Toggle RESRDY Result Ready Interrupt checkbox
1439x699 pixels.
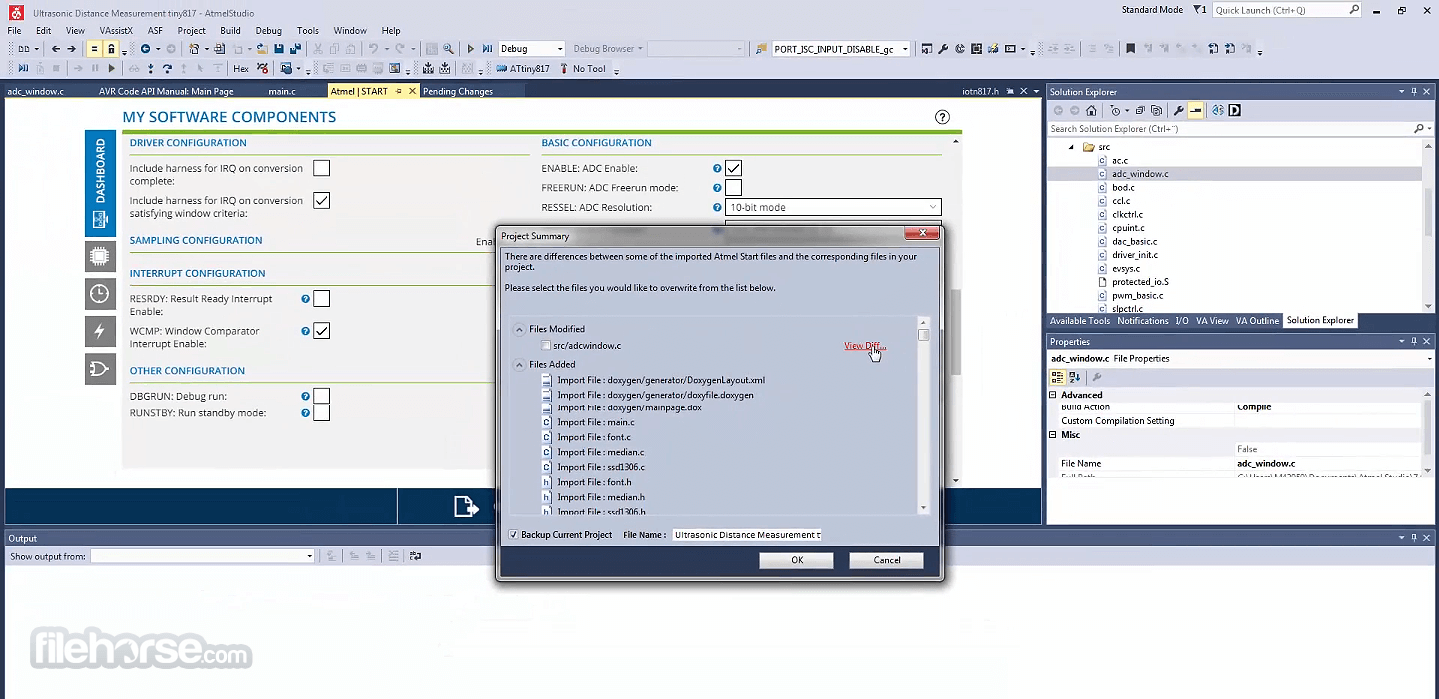pyautogui.click(x=321, y=298)
